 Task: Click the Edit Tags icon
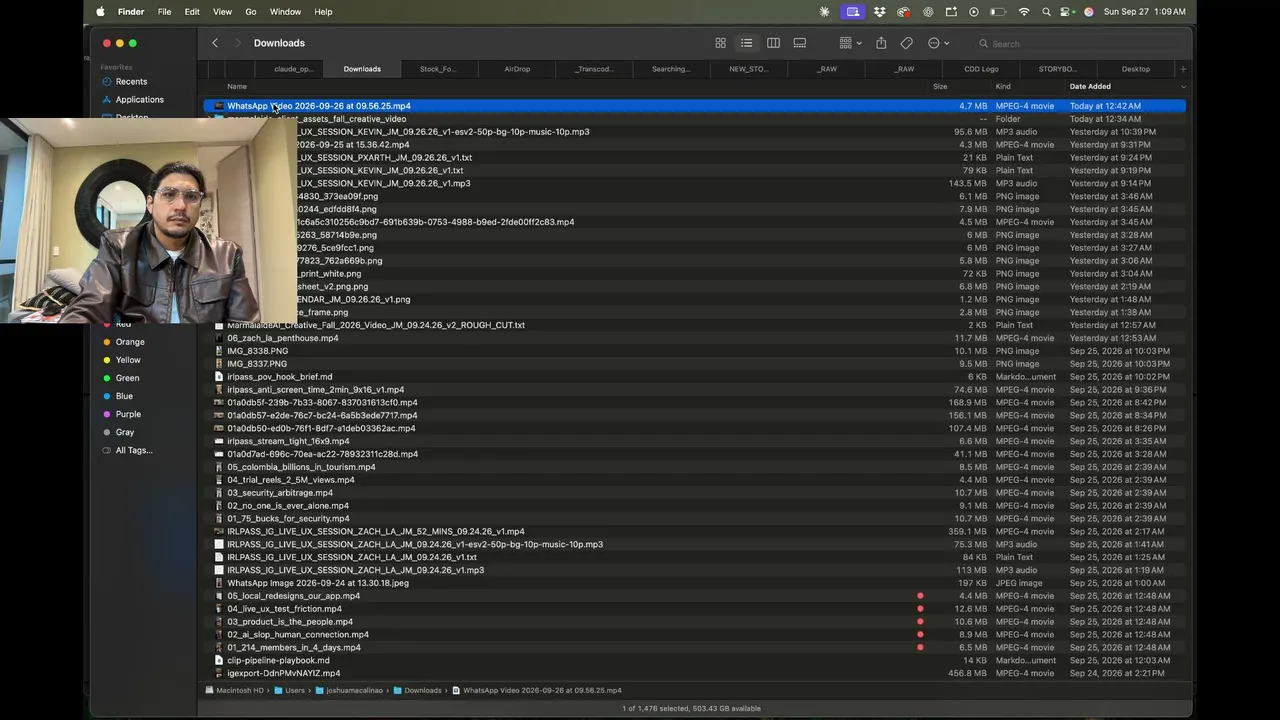(x=907, y=43)
